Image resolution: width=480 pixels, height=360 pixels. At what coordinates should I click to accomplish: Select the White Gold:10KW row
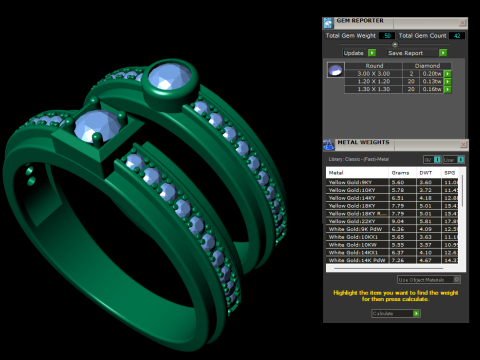pyautogui.click(x=392, y=245)
